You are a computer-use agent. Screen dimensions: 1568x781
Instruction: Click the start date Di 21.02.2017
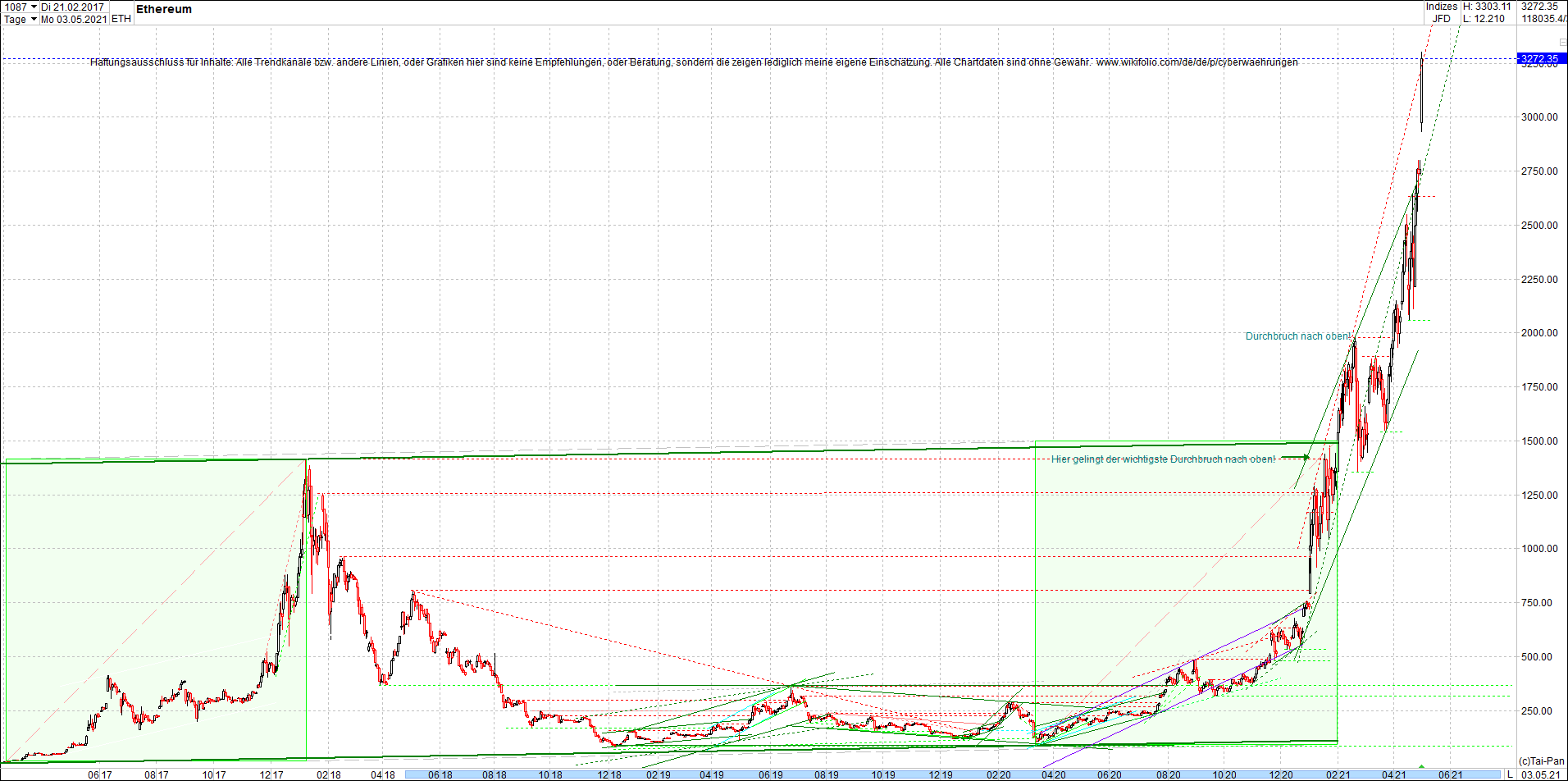tap(73, 7)
